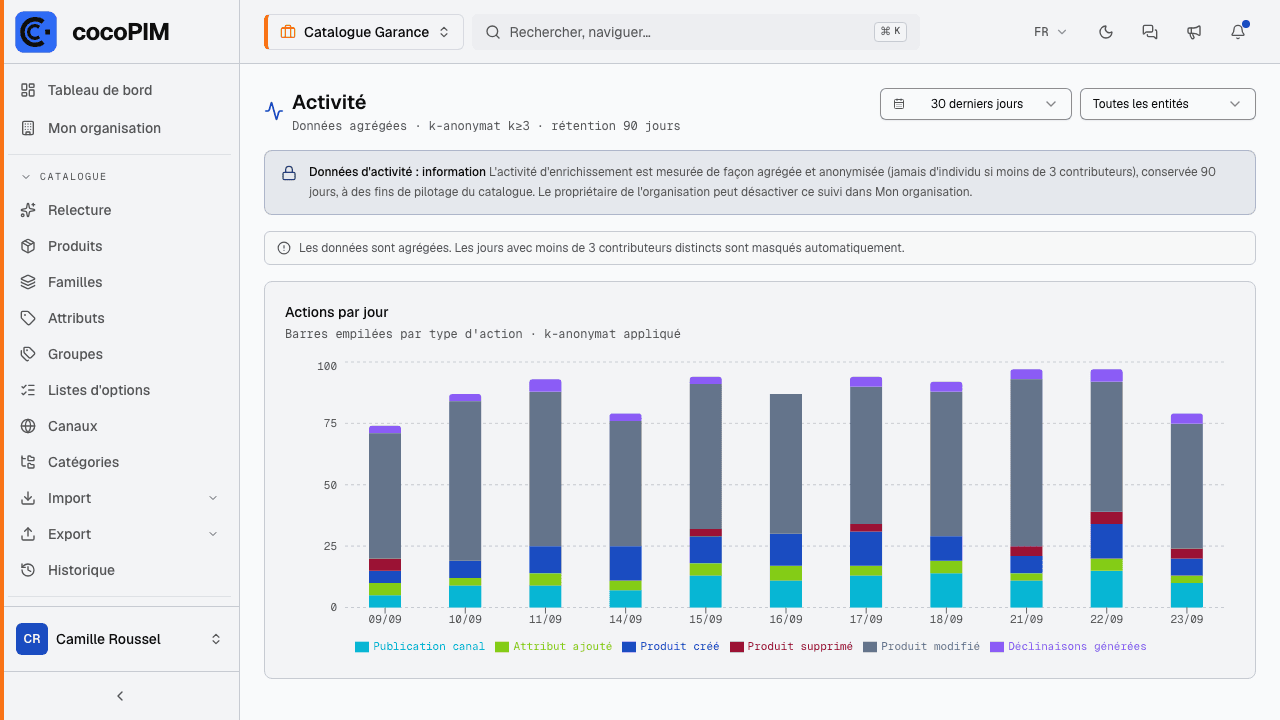
Task: Click the Canaux globe icon
Action: click(28, 426)
